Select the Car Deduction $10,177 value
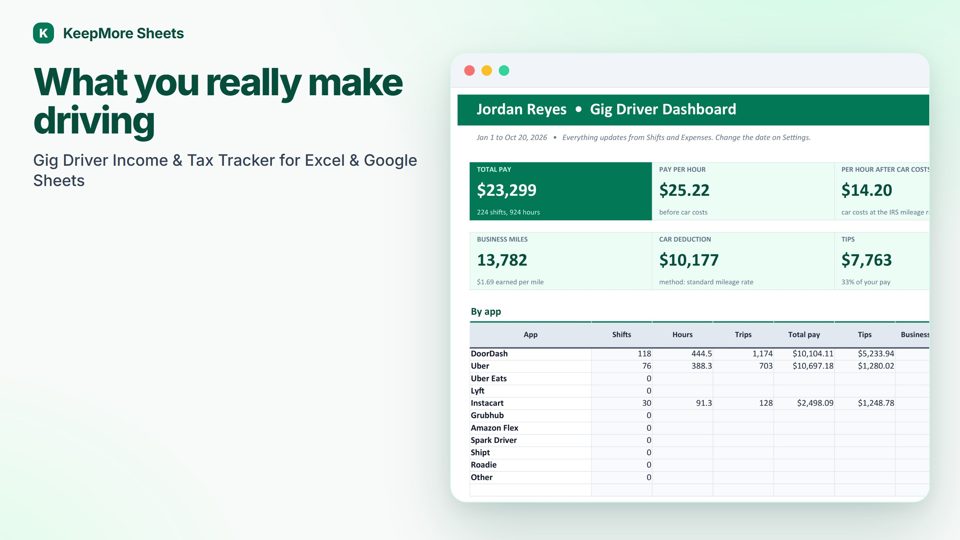The width and height of the screenshot is (960, 540). tap(689, 260)
